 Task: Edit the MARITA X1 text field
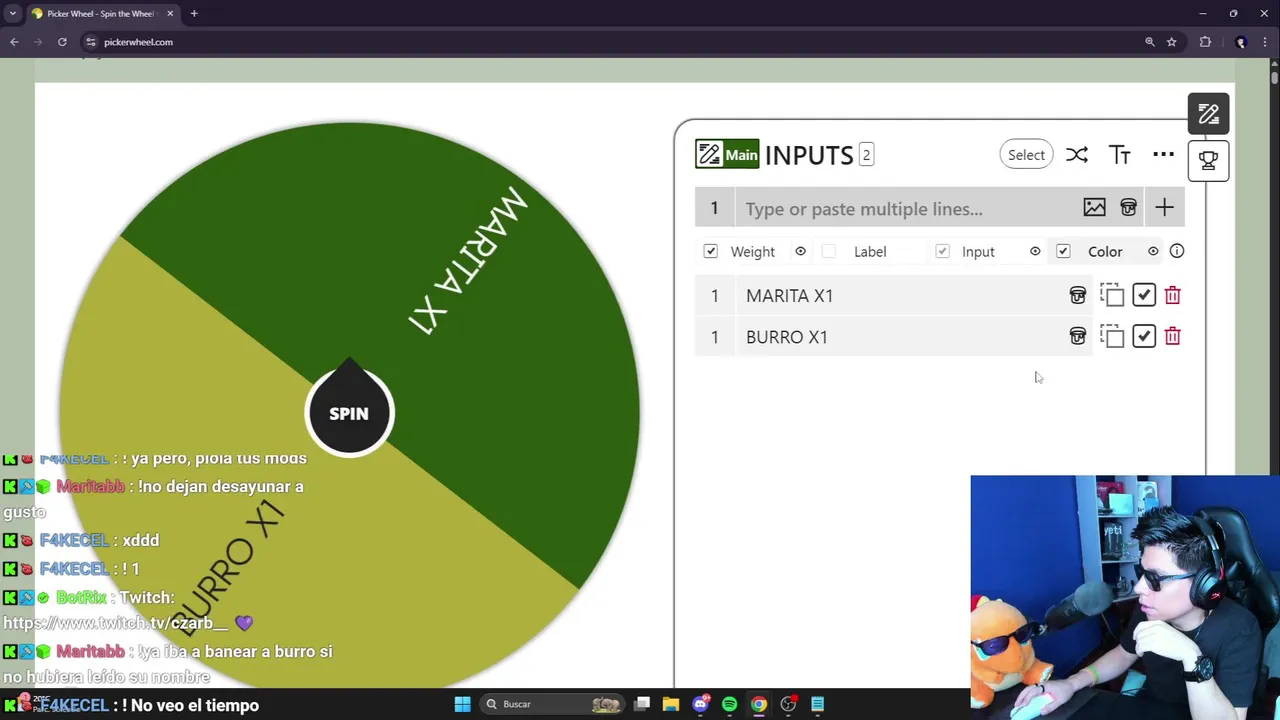tap(900, 295)
